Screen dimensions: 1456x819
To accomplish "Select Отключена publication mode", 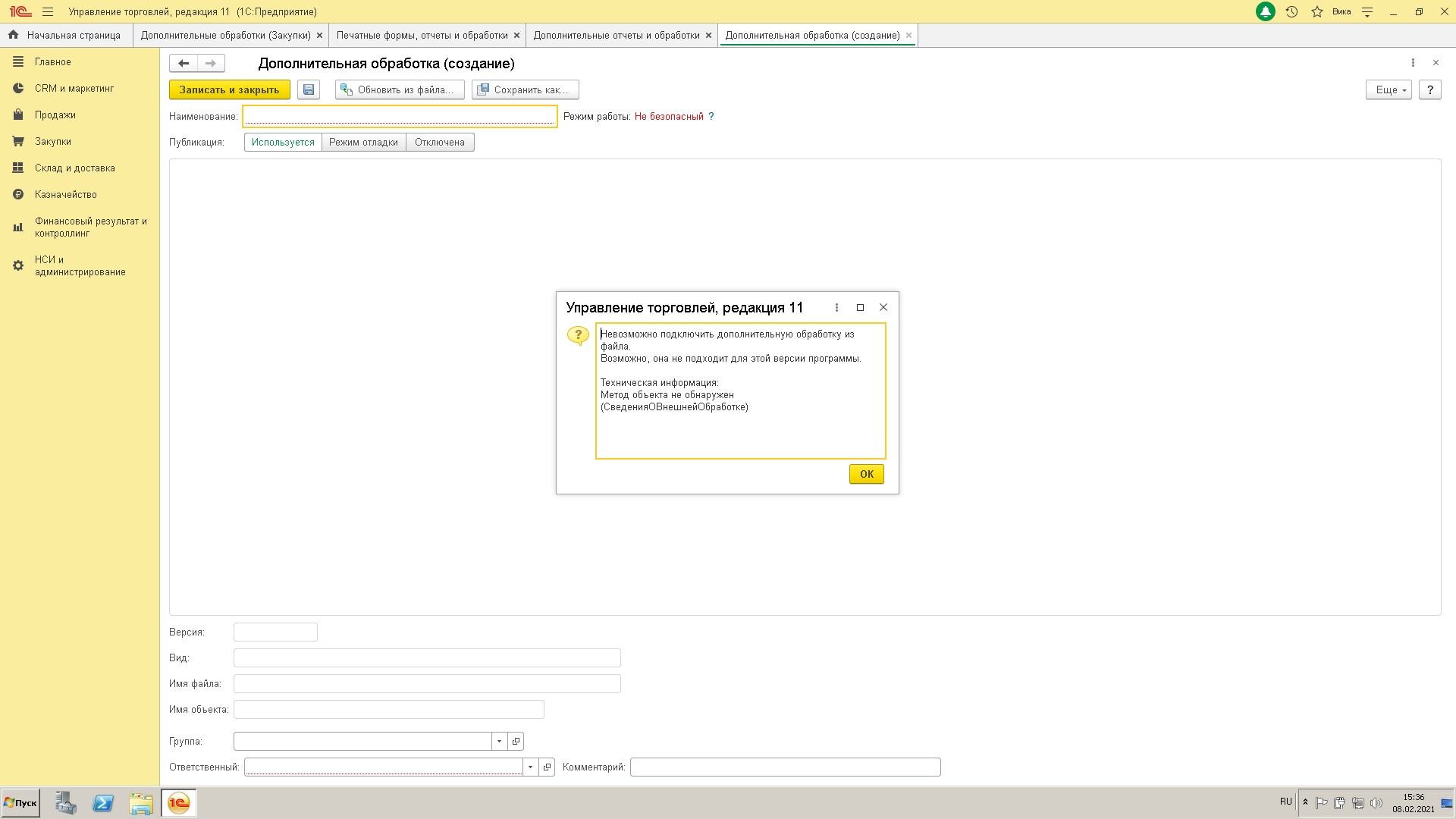I will [440, 142].
